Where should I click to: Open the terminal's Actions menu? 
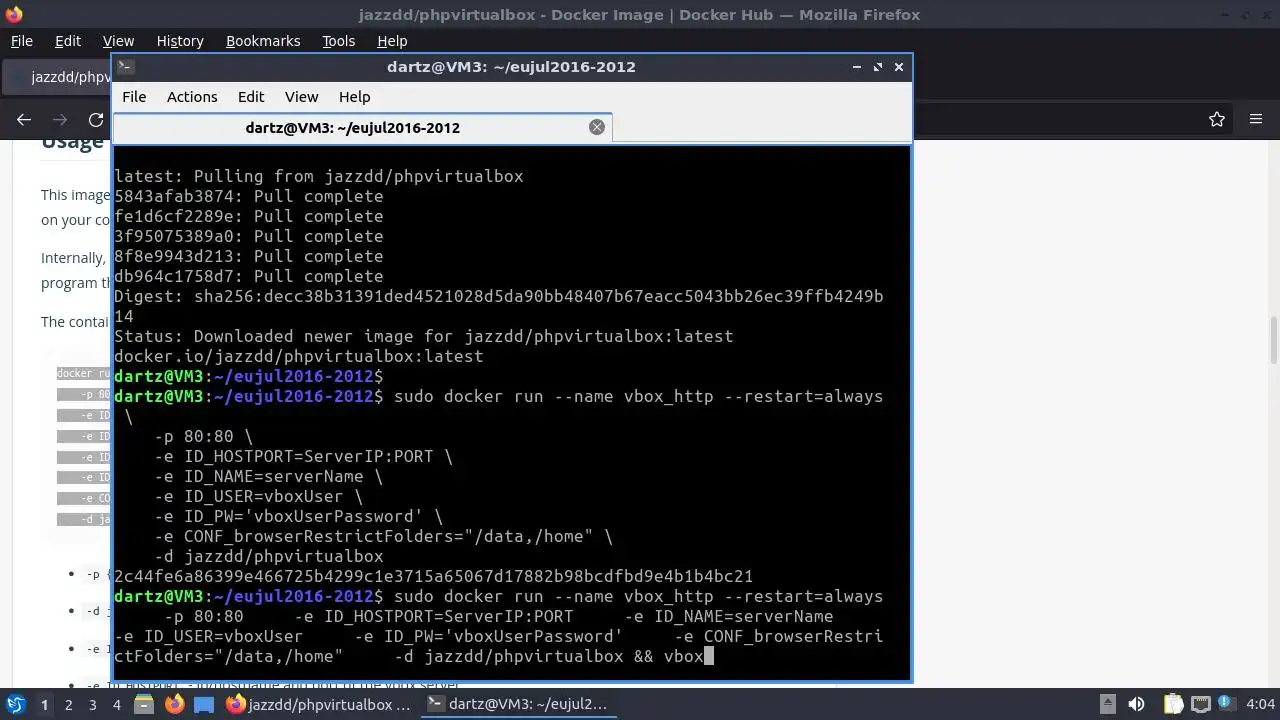pyautogui.click(x=192, y=97)
